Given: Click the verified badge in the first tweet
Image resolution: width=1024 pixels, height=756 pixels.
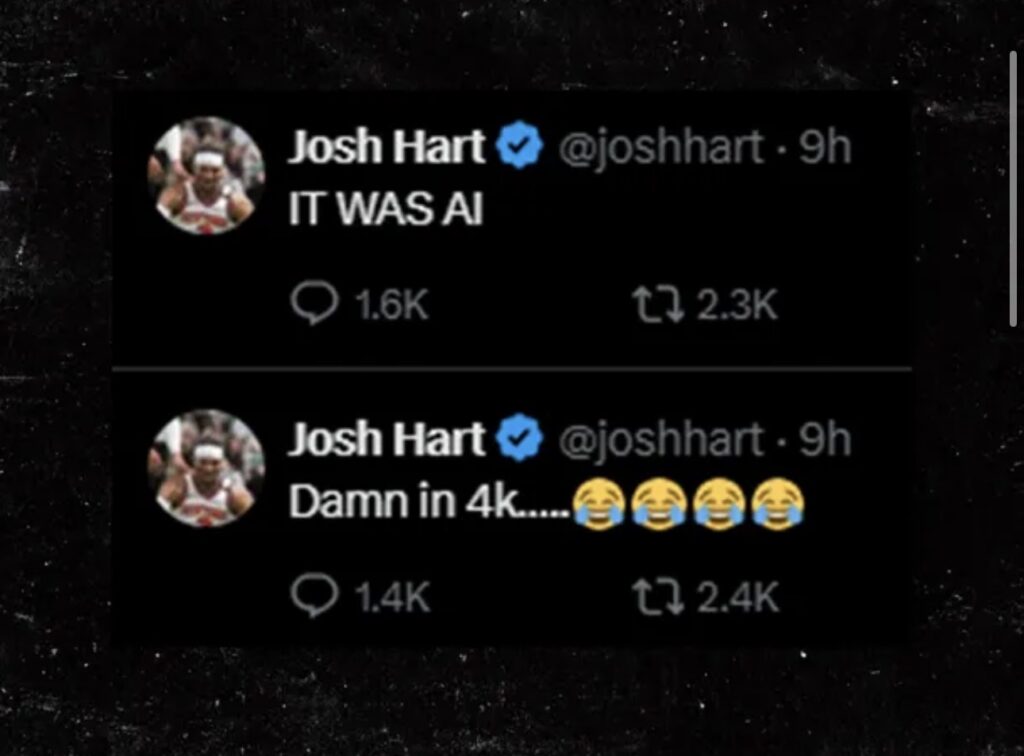Looking at the screenshot, I should click(x=519, y=145).
